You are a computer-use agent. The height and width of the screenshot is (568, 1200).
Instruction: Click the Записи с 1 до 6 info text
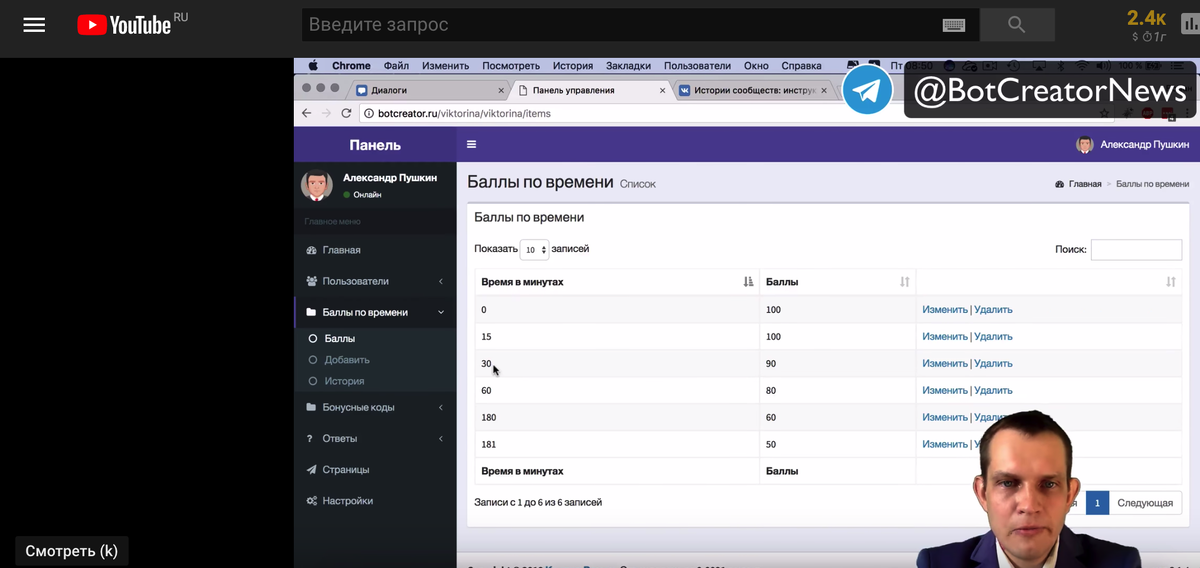click(538, 502)
